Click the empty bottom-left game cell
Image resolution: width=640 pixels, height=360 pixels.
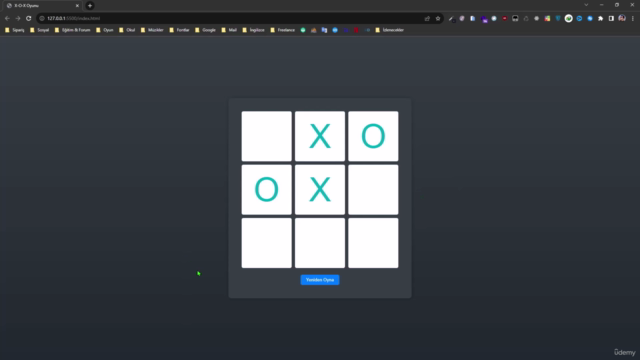tap(267, 243)
